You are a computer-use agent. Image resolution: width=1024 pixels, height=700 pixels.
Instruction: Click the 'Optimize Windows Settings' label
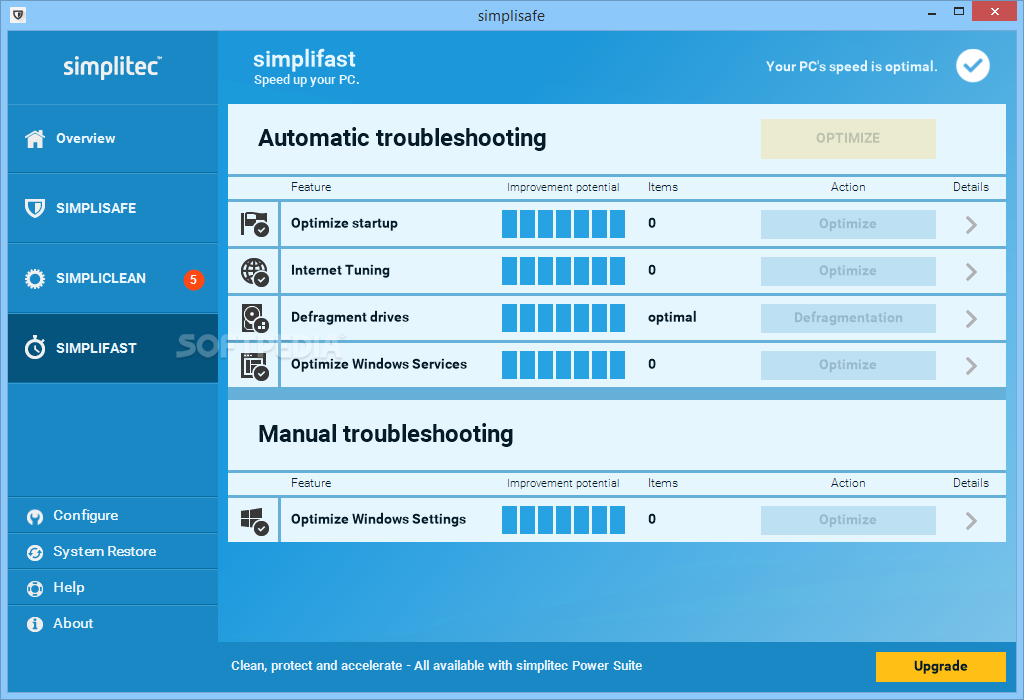(379, 519)
